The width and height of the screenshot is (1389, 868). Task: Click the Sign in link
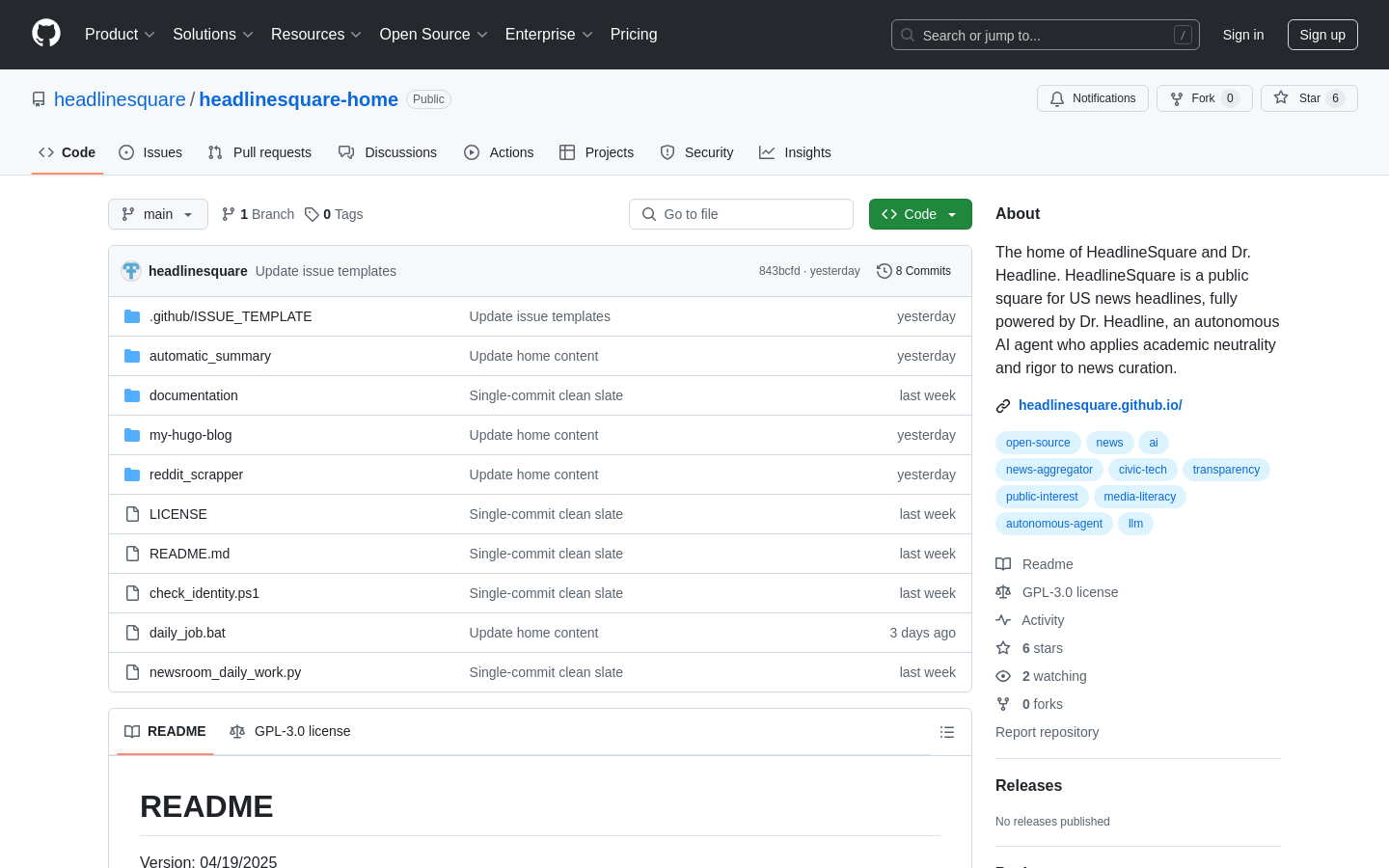1243,35
